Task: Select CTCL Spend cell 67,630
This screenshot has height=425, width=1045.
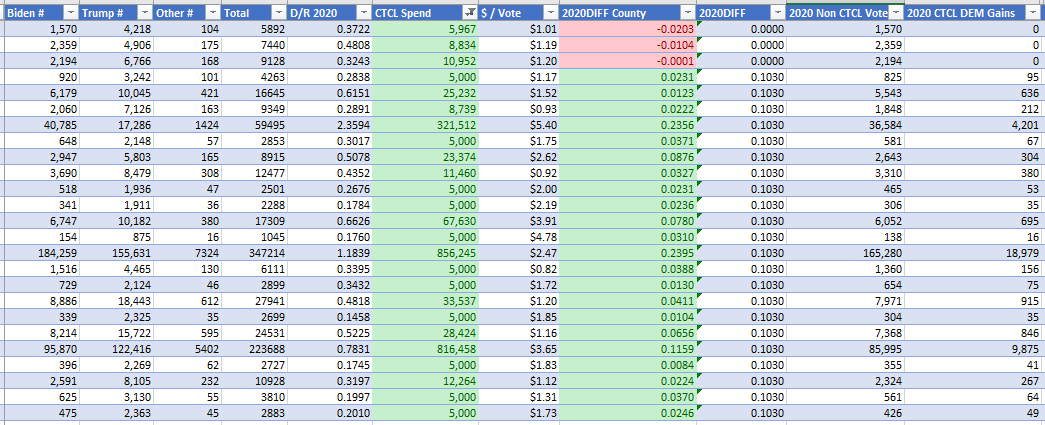Action: (x=425, y=220)
